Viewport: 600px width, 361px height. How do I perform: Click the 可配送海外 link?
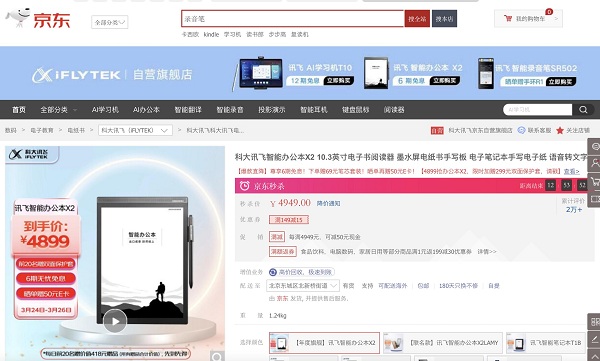click(393, 286)
